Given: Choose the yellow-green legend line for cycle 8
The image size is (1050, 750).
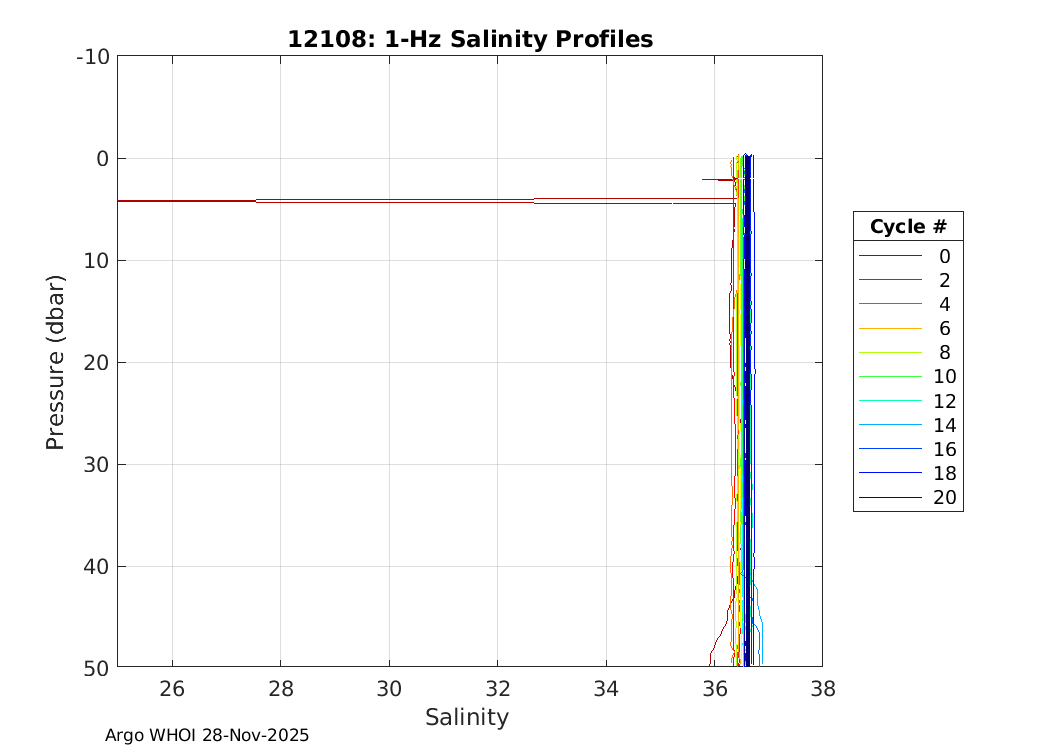Looking at the screenshot, I should 889,352.
